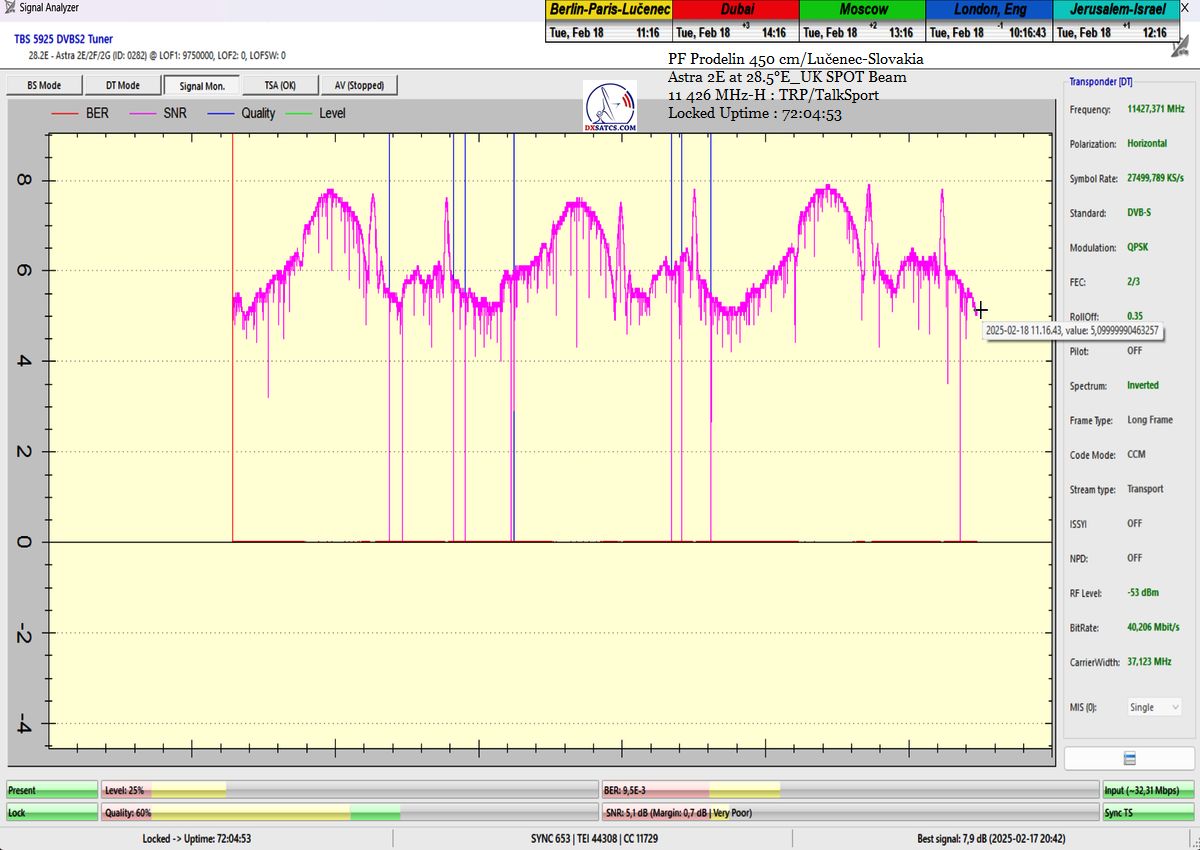The image size is (1200, 850).
Task: Switch to the DT Mode tab
Action: pos(122,86)
